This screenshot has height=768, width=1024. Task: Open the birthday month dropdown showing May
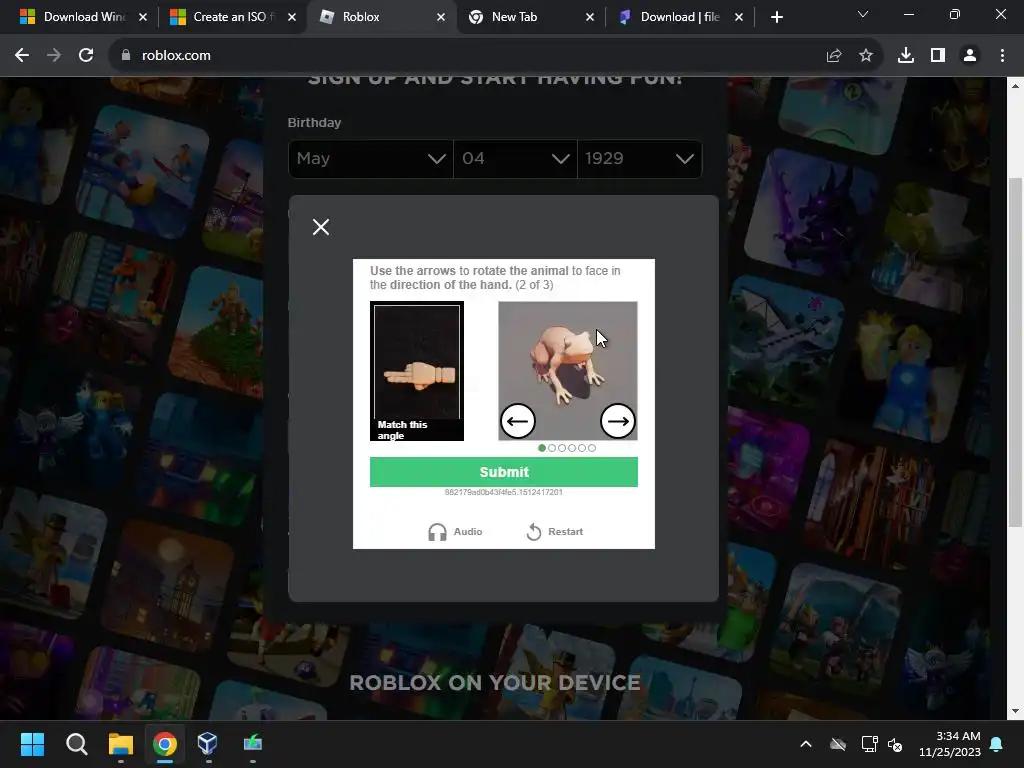click(x=370, y=159)
